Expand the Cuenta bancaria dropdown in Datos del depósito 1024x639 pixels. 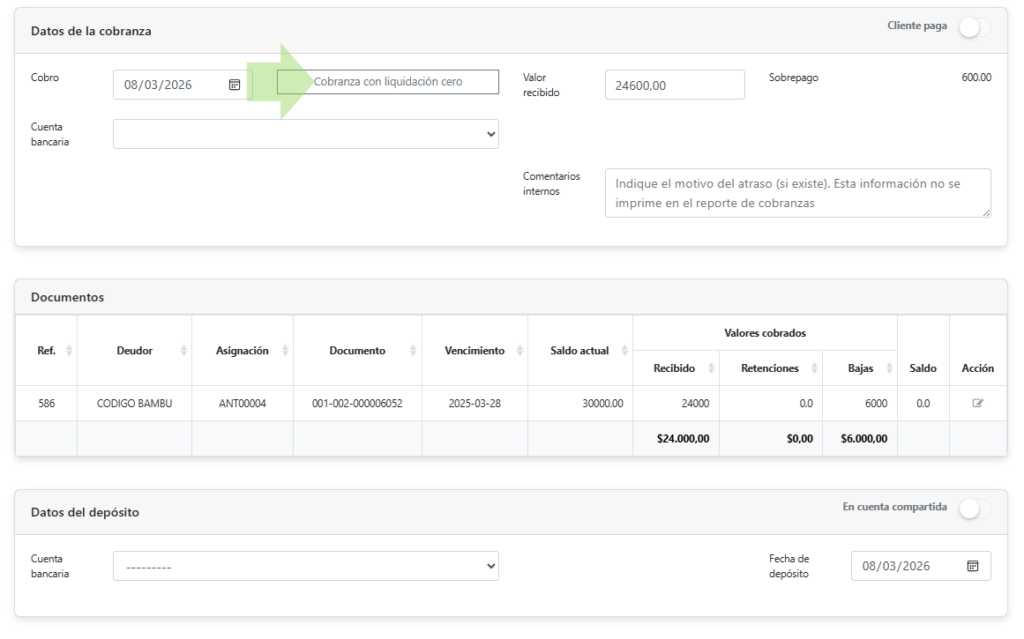[x=306, y=566]
